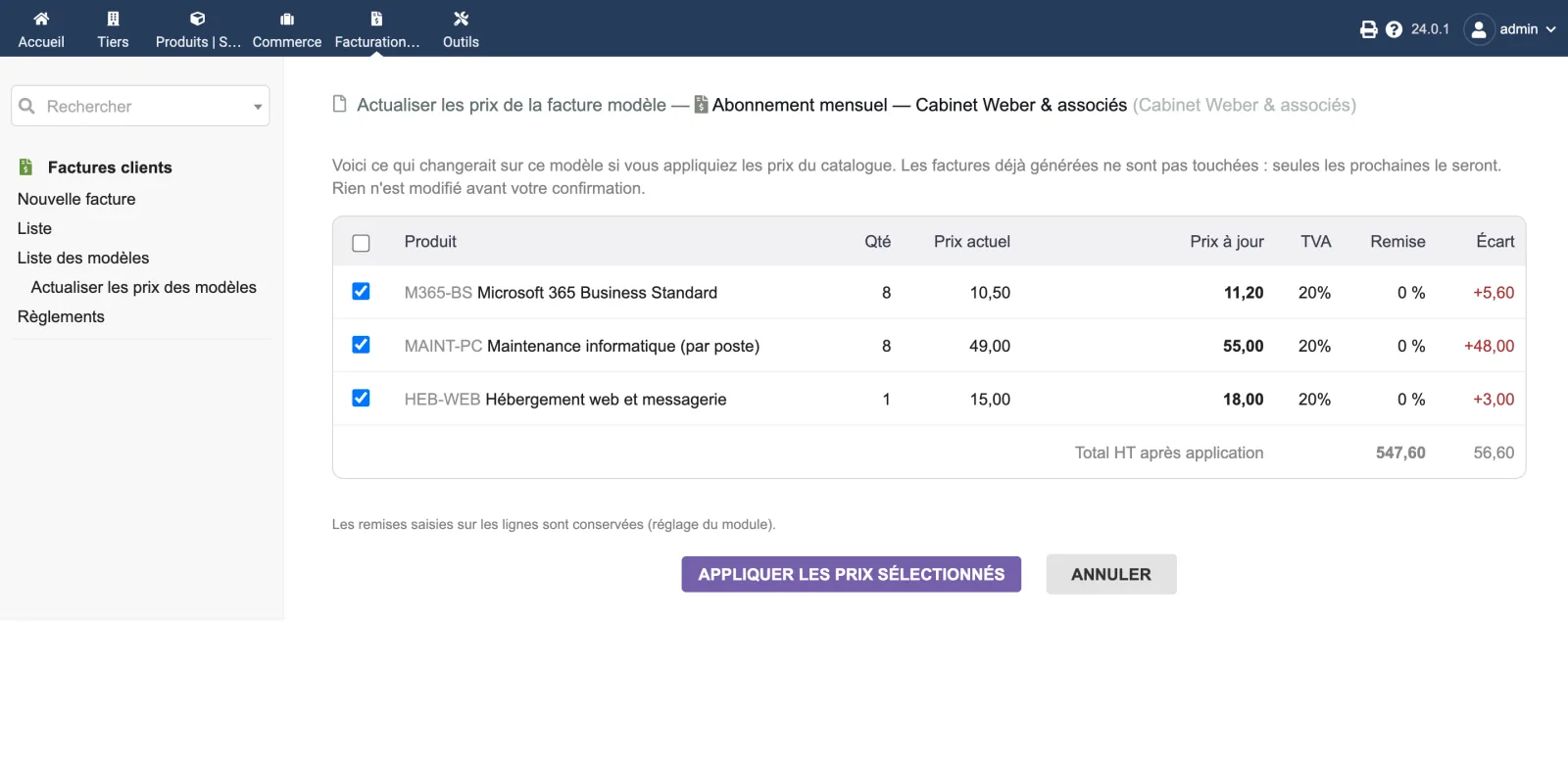Click the print icon in top bar
The width and height of the screenshot is (1568, 762).
click(1369, 29)
